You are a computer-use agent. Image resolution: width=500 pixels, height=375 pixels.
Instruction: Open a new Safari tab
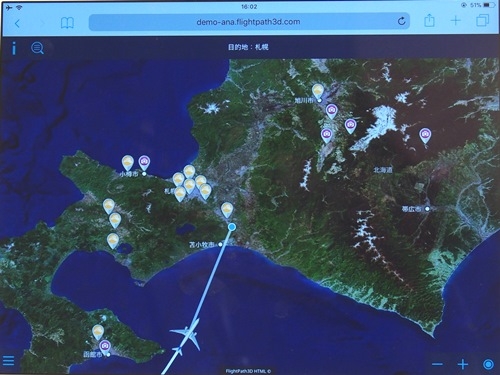(x=455, y=21)
